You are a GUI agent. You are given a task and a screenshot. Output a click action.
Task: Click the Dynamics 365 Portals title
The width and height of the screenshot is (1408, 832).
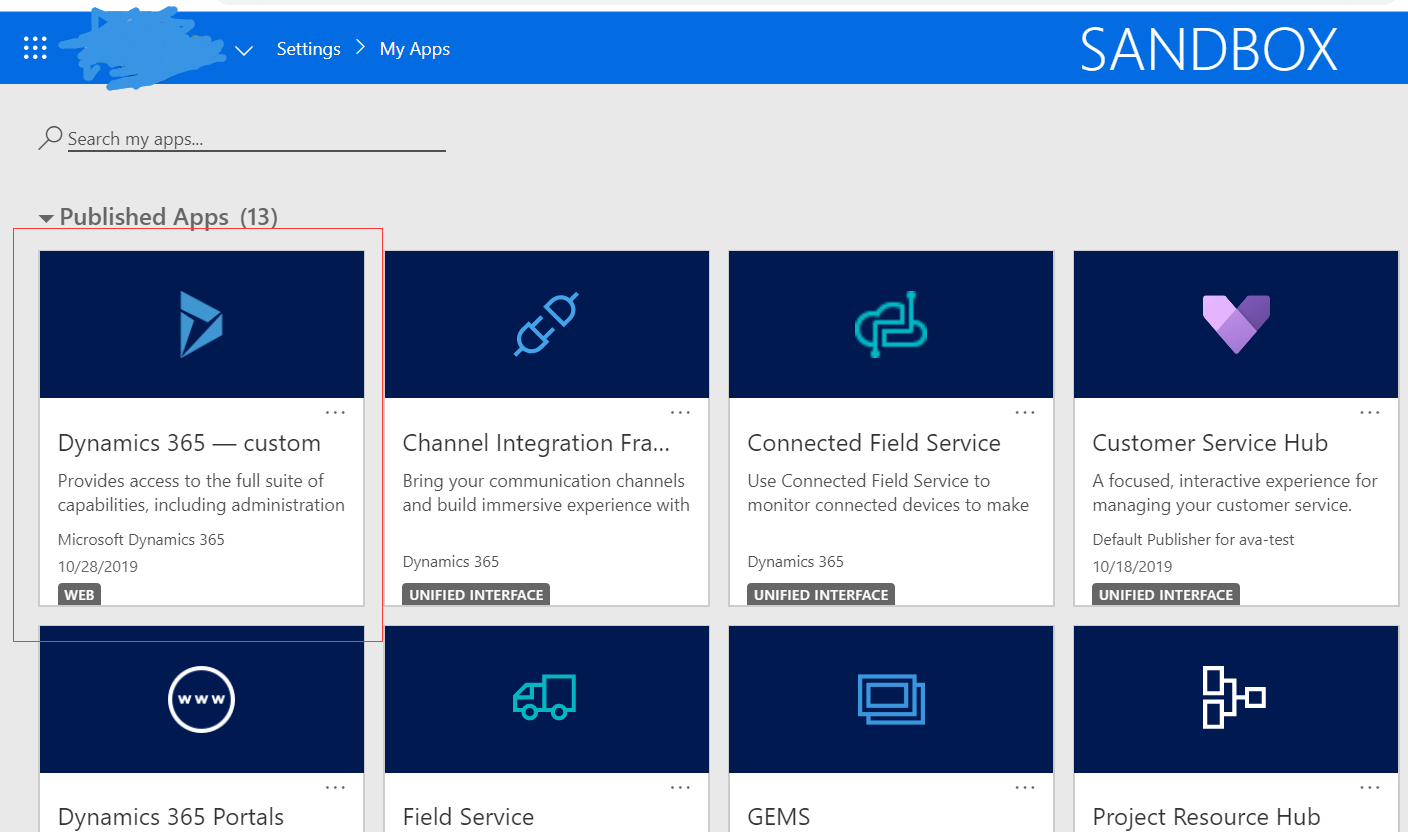click(x=171, y=817)
